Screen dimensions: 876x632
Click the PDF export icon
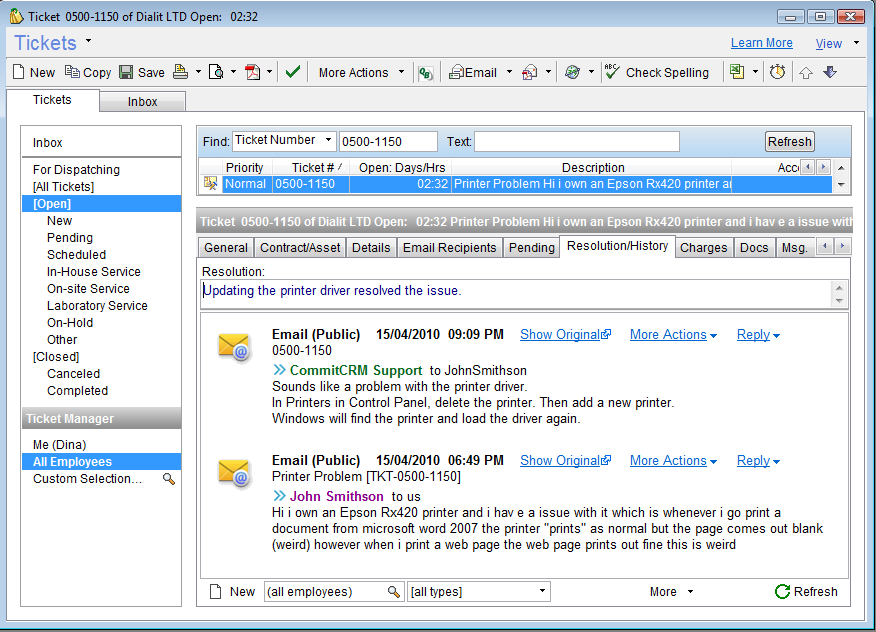click(253, 72)
